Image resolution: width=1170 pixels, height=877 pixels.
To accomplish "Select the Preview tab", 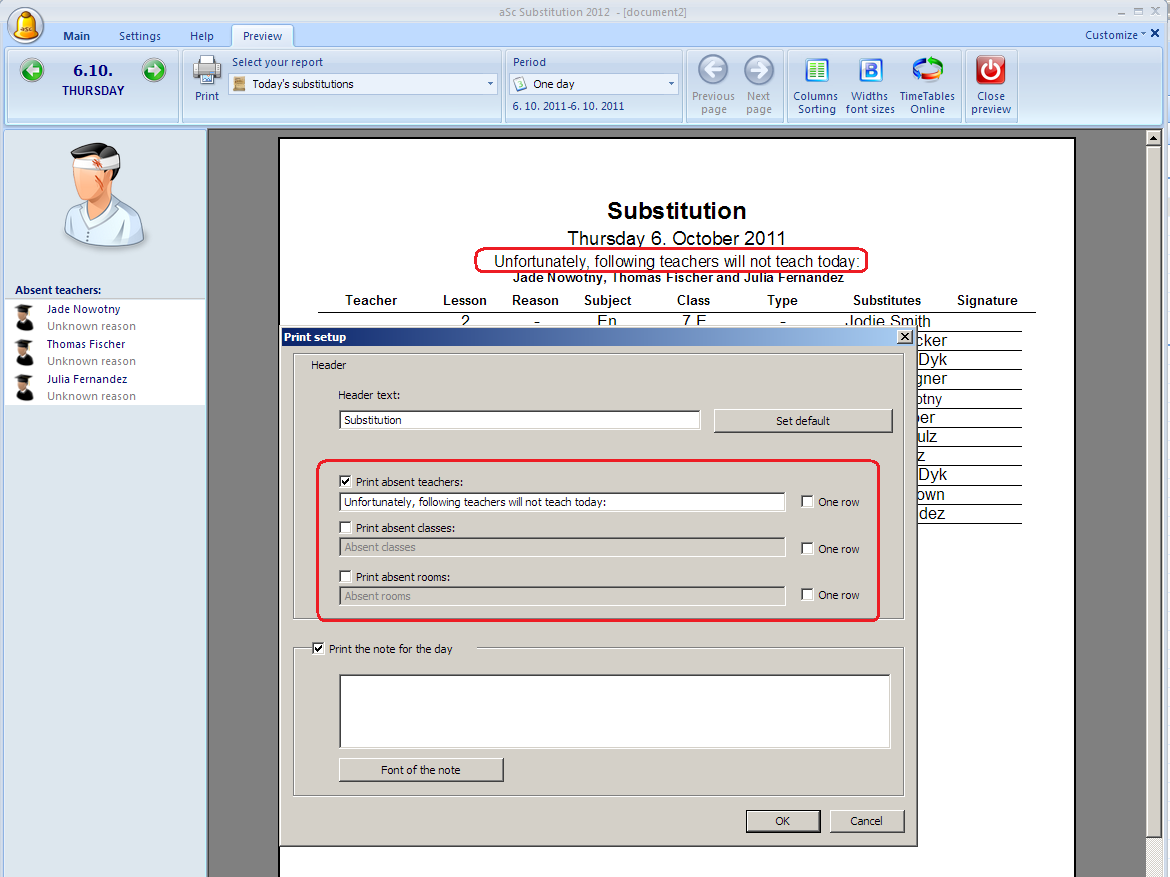I will tap(262, 36).
